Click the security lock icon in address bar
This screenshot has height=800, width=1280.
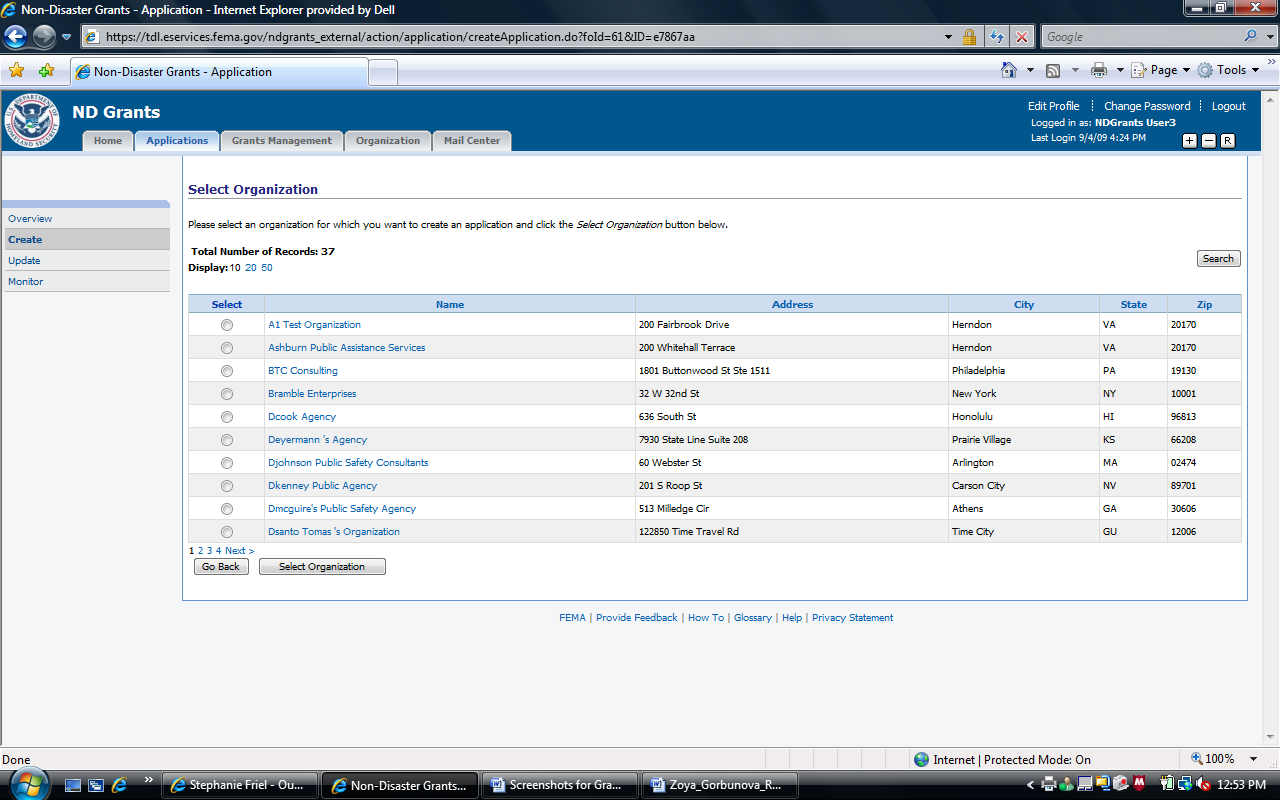969,37
